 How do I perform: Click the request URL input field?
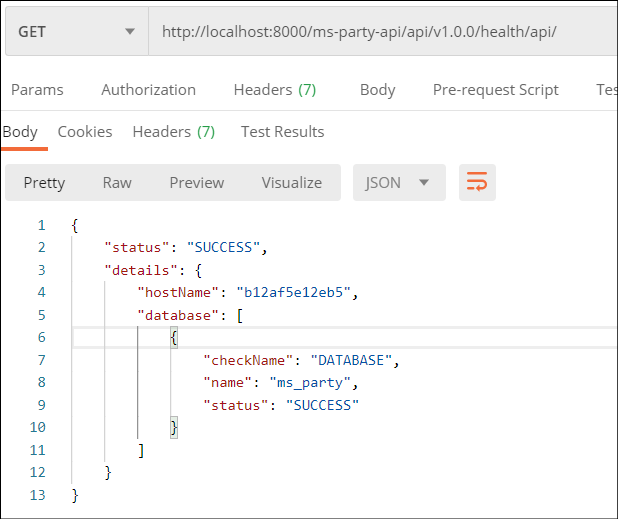(x=380, y=31)
